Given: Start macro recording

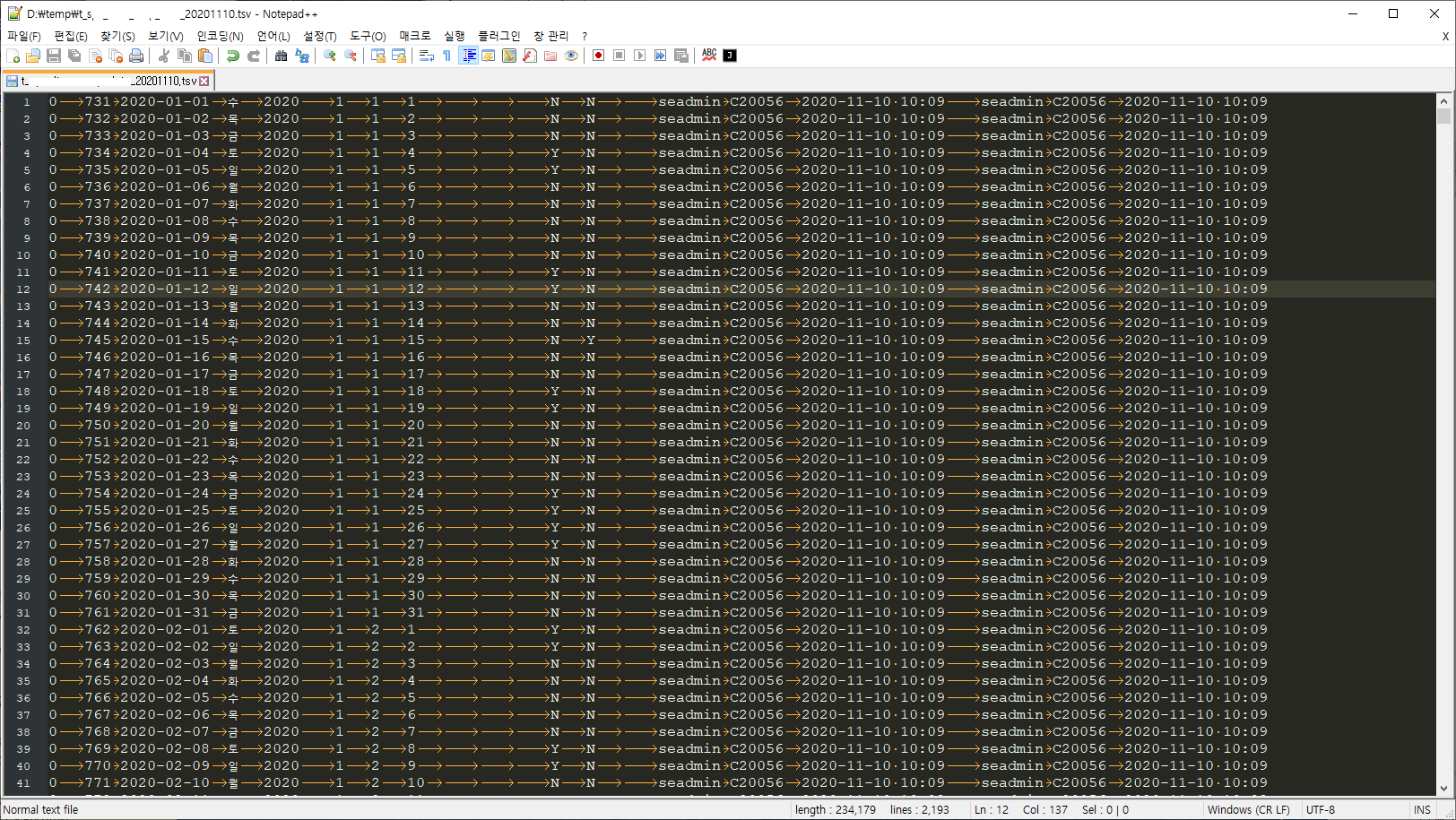Looking at the screenshot, I should point(599,56).
